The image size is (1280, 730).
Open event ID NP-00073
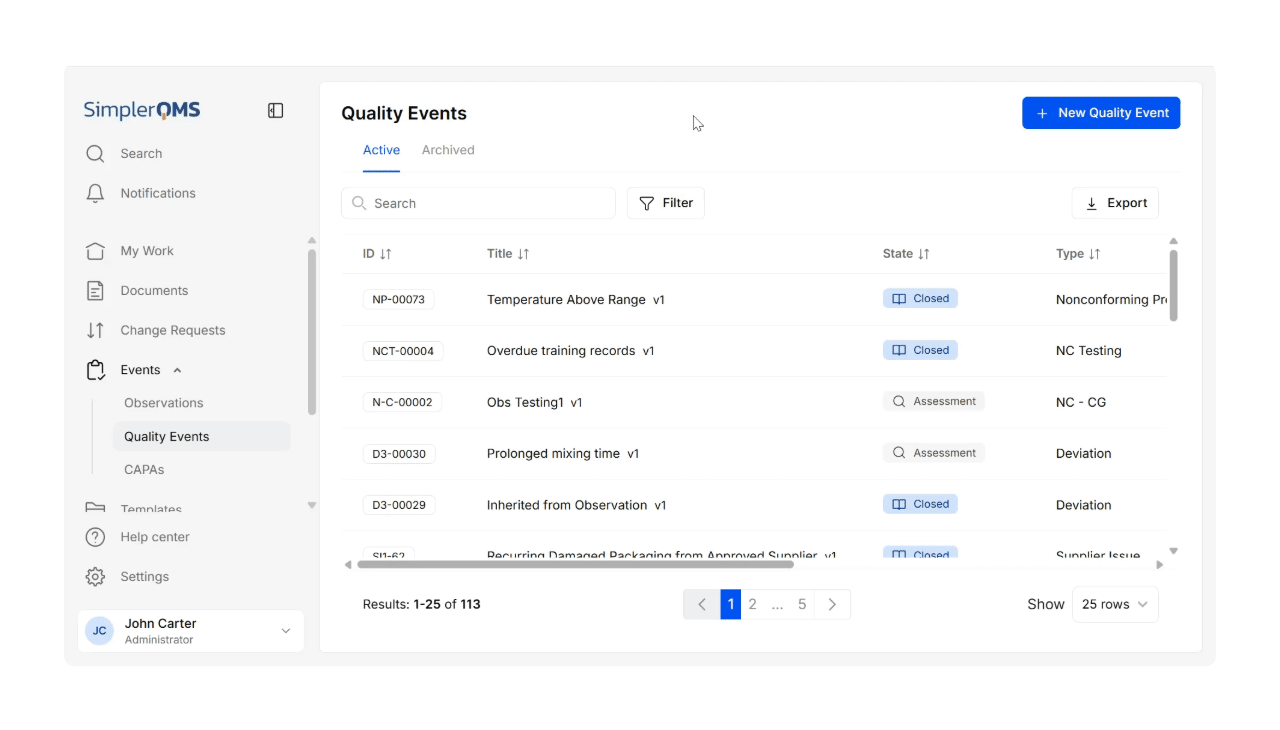(398, 299)
